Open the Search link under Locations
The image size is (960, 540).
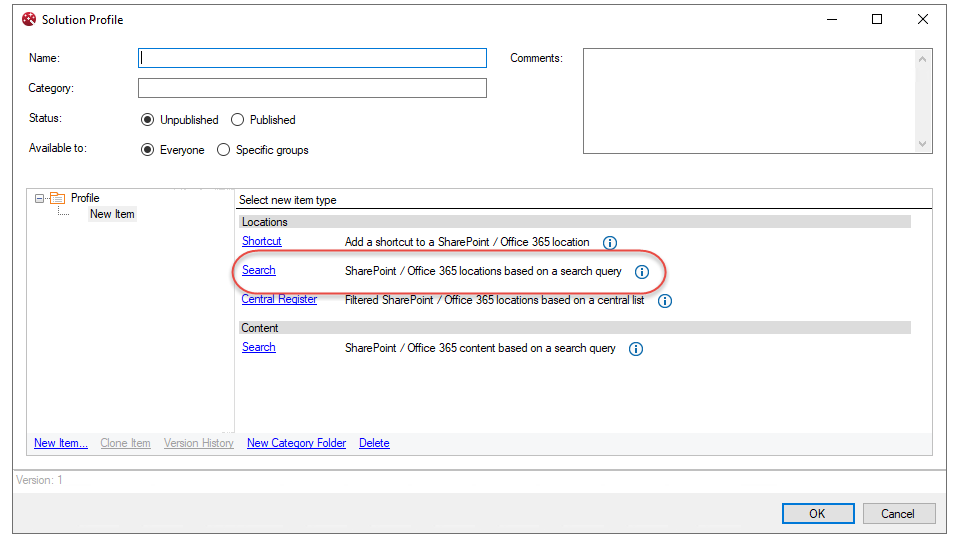point(258,270)
